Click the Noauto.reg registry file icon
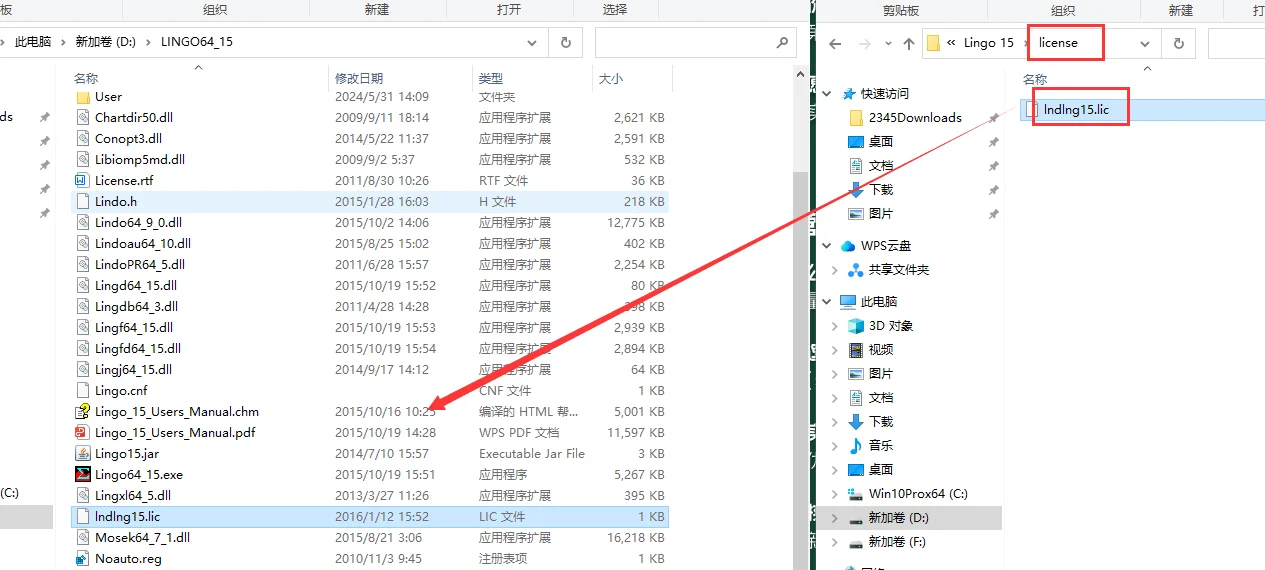 pyautogui.click(x=83, y=559)
